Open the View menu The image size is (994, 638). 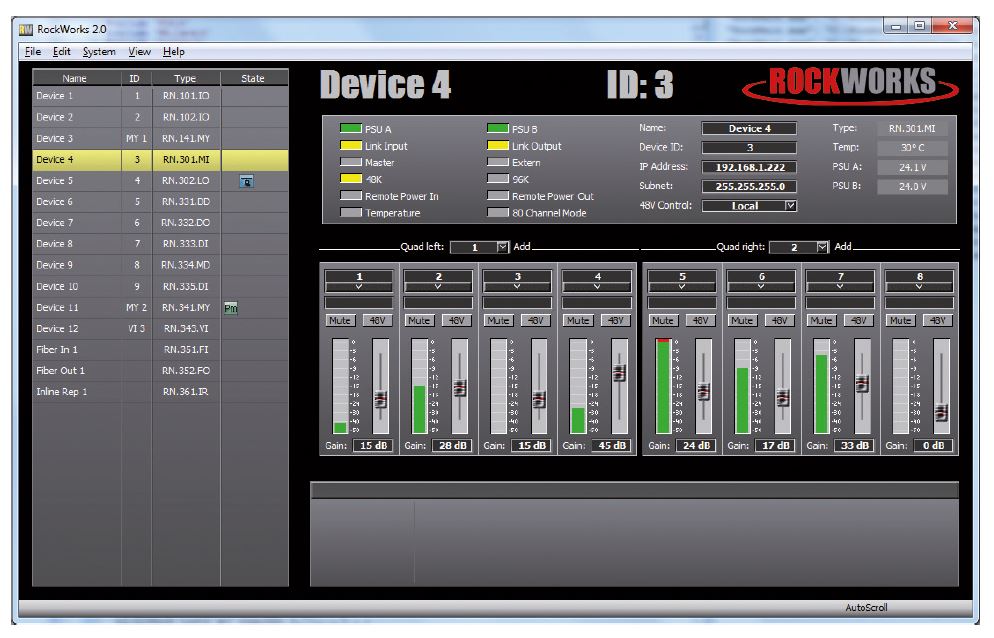140,52
